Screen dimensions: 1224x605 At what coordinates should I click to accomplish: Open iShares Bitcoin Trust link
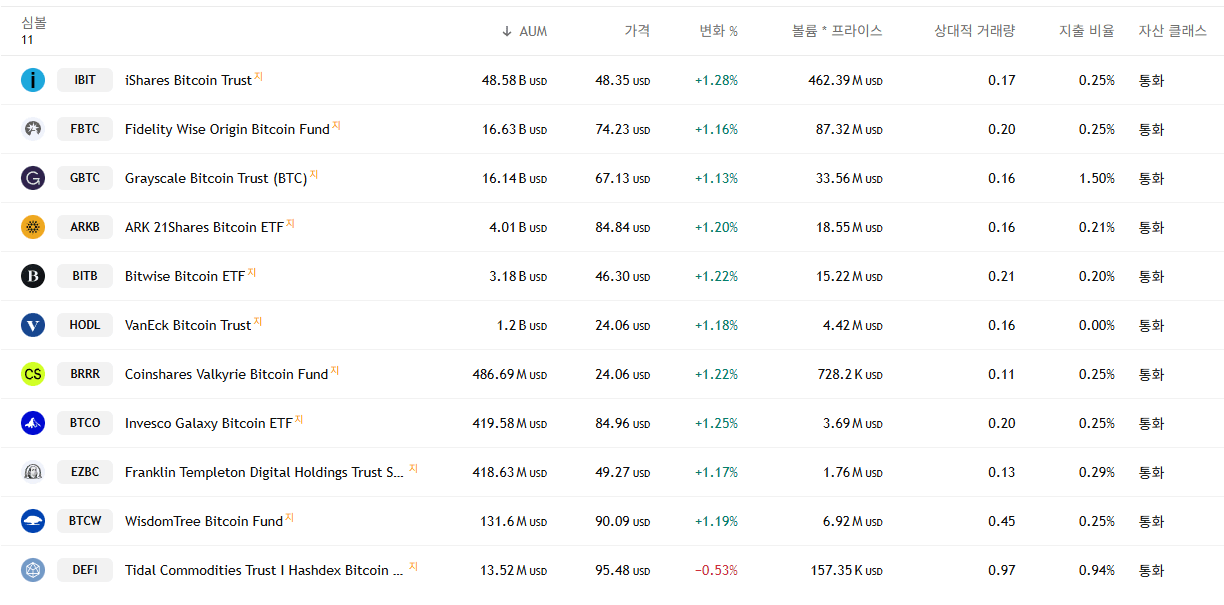pos(188,80)
